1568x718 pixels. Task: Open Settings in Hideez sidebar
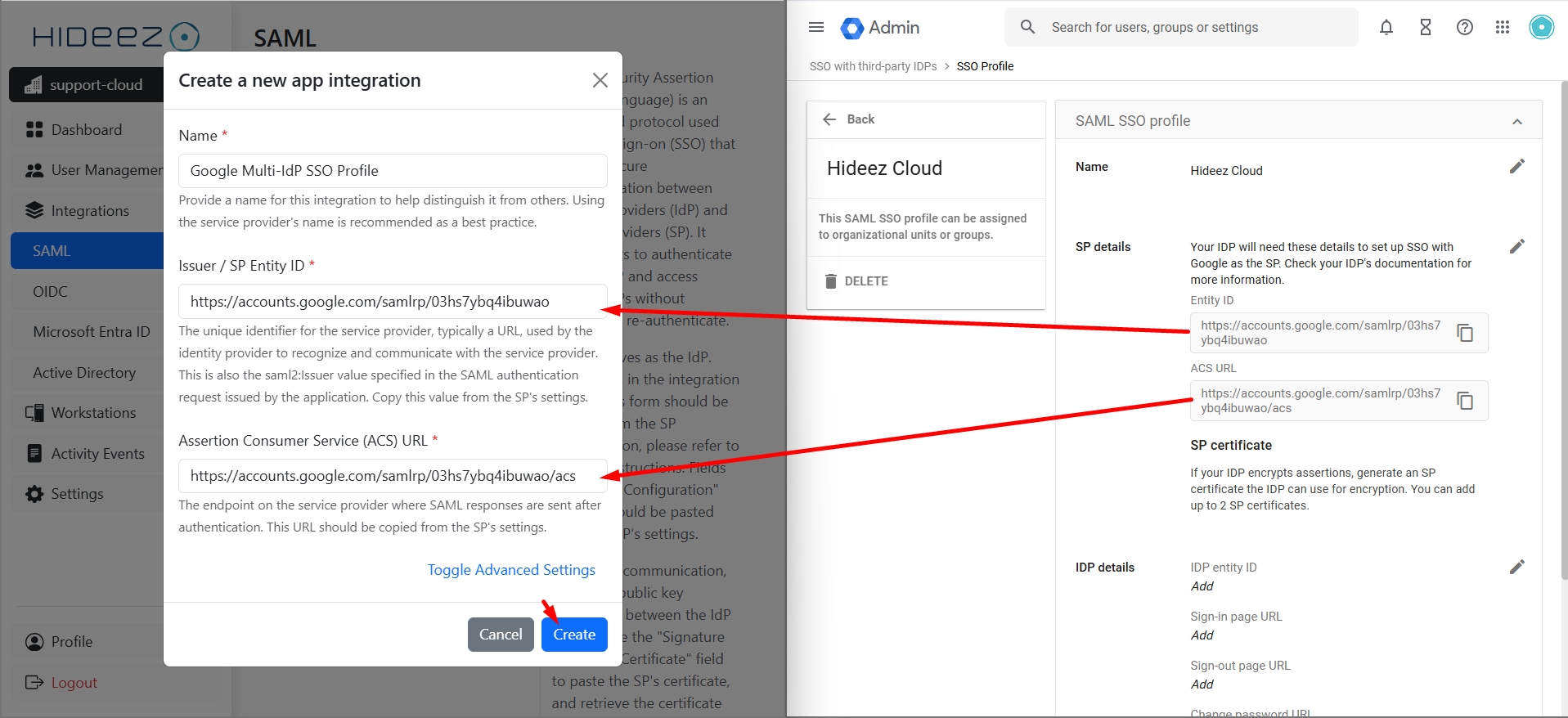pyautogui.click(x=87, y=494)
